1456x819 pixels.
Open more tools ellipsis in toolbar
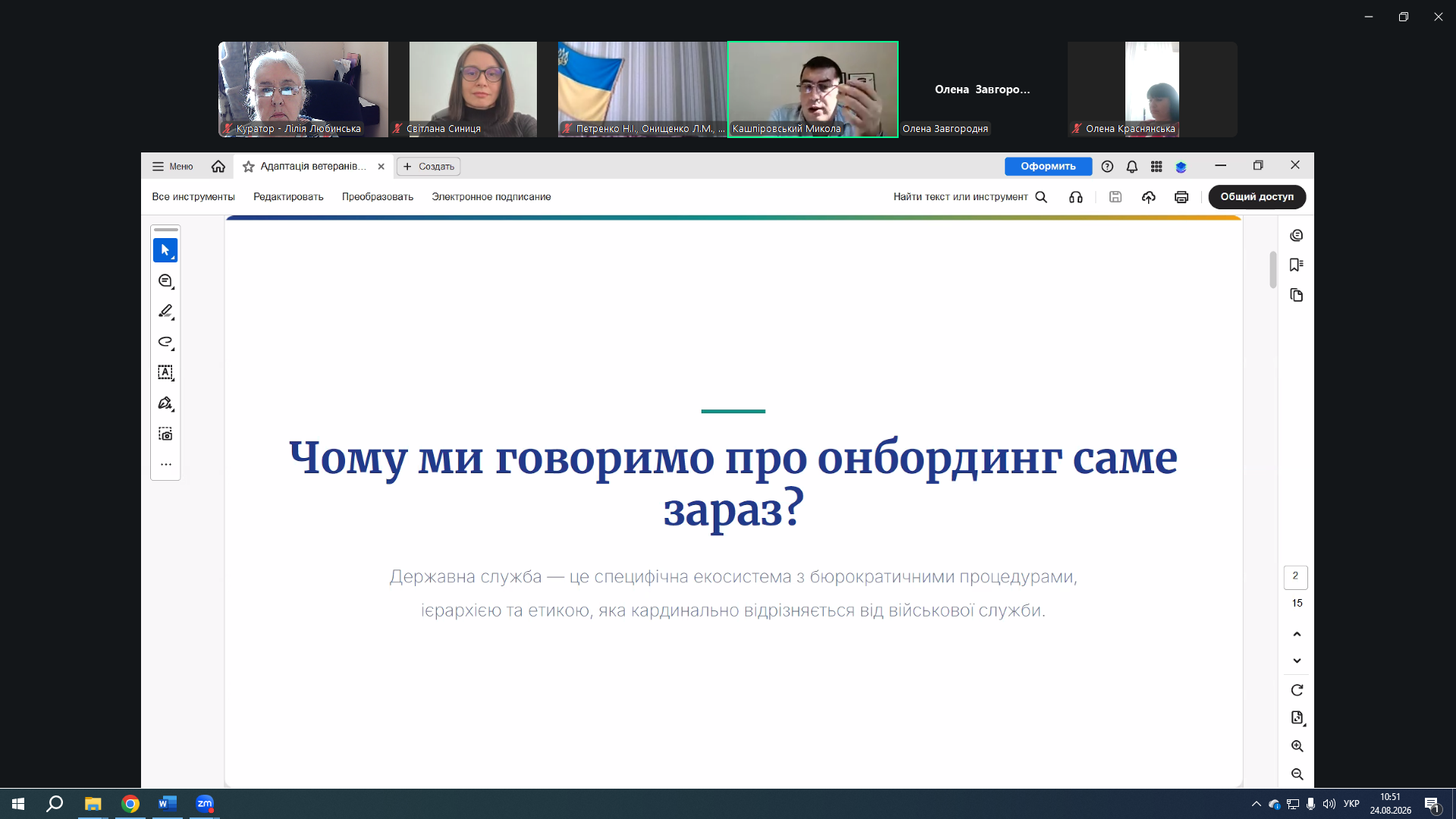[x=165, y=464]
